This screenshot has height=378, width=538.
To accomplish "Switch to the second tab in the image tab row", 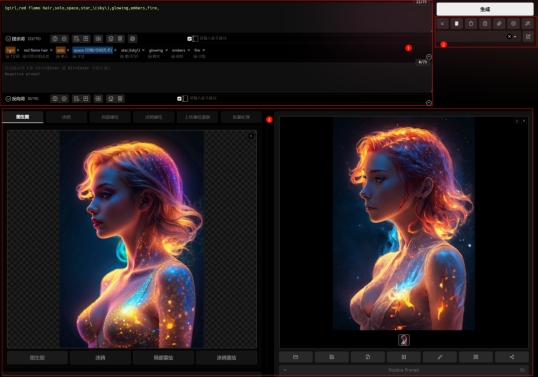I will tap(66, 117).
